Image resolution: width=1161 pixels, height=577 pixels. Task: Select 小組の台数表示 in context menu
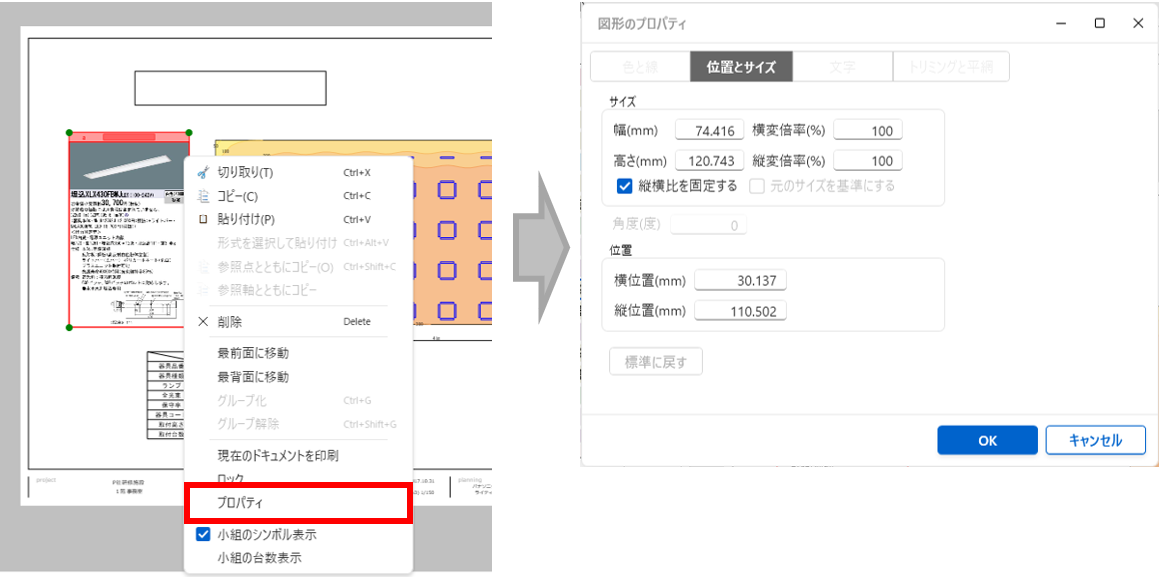[x=259, y=558]
